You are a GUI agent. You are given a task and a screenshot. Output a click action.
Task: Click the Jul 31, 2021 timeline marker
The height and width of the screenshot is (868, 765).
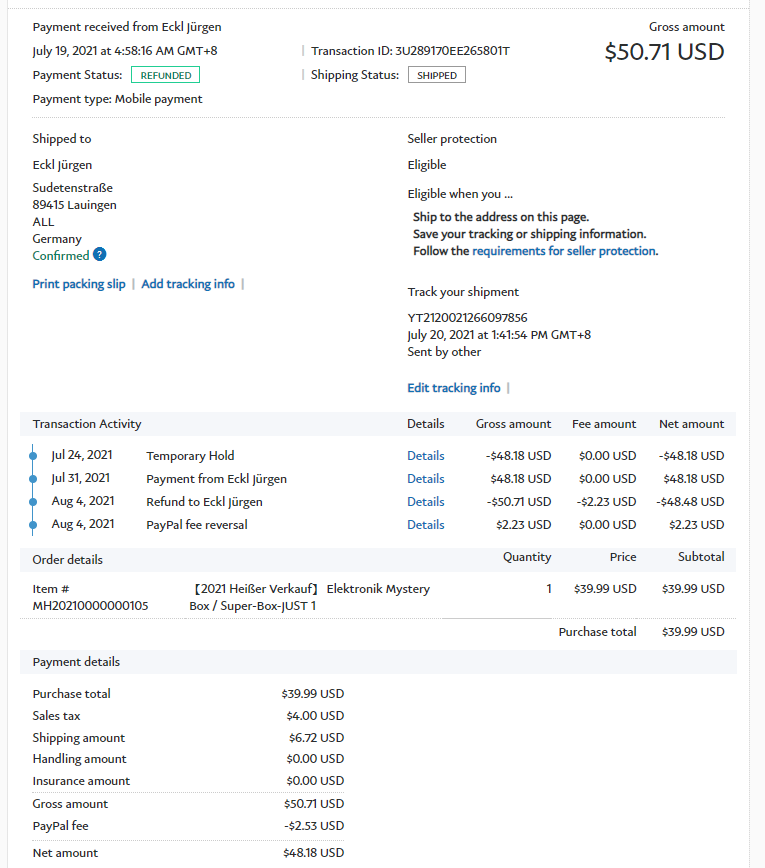pos(33,479)
